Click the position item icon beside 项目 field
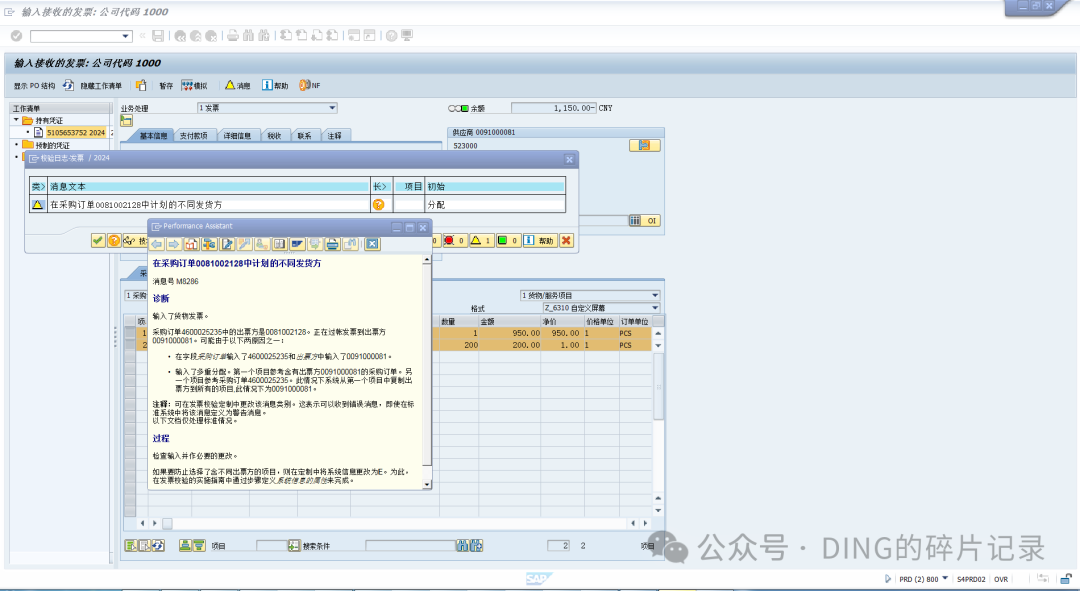The image size is (1080, 591). point(294,546)
